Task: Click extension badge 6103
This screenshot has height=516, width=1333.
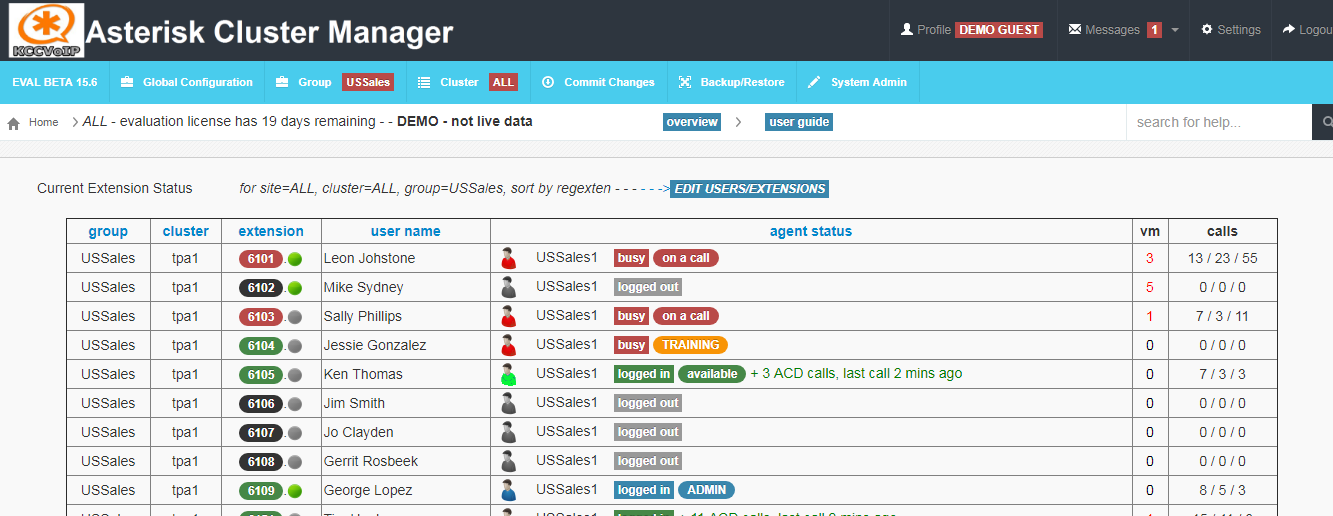Action: coord(261,317)
